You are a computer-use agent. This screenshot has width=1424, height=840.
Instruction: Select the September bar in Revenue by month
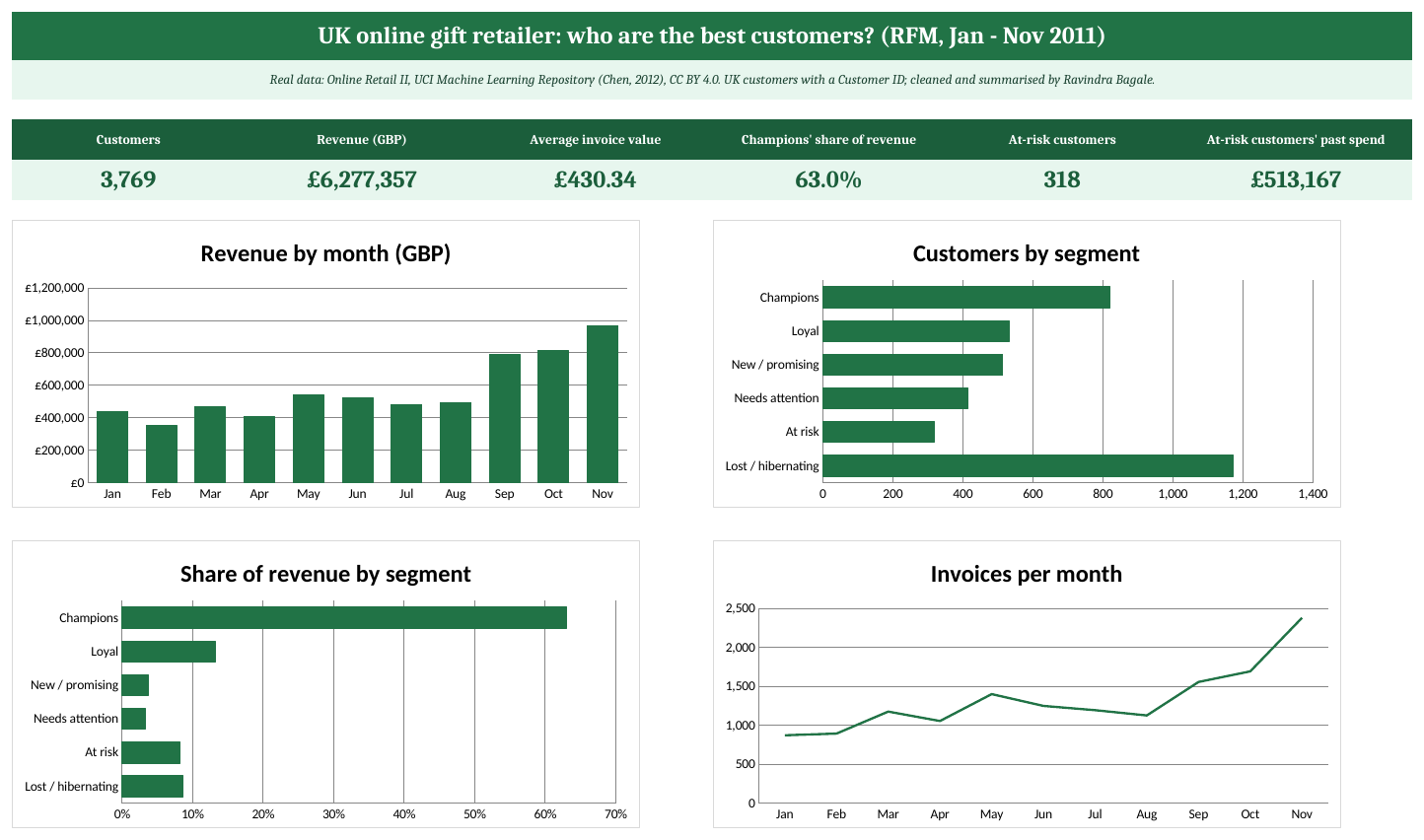[x=505, y=418]
